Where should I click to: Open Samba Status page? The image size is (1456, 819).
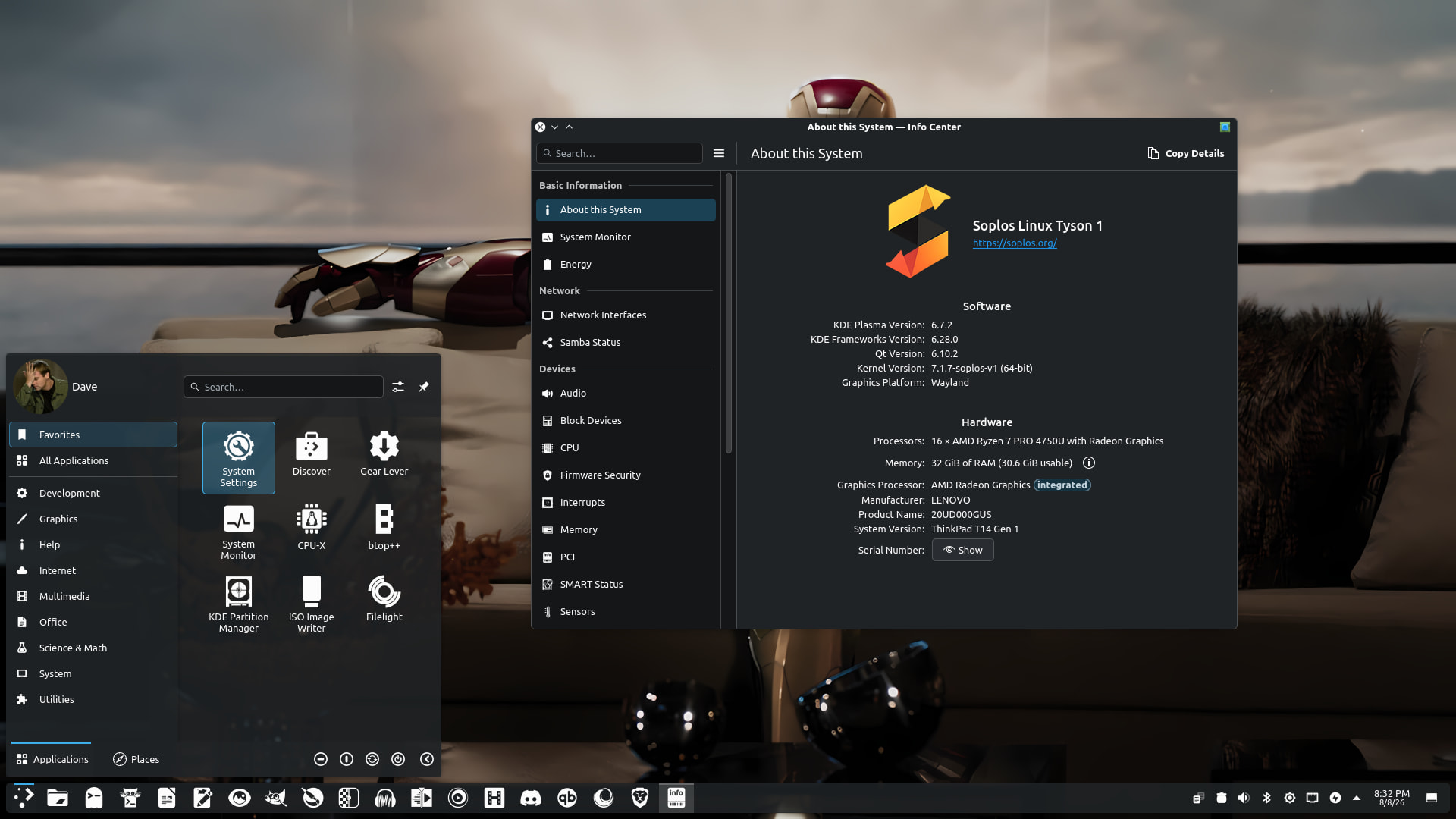tap(626, 342)
